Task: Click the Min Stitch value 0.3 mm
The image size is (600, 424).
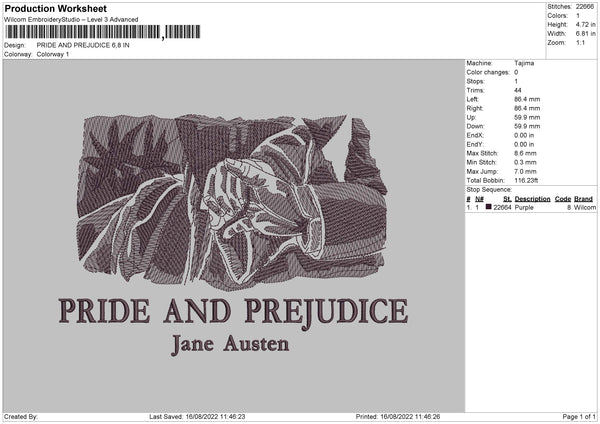Action: (x=525, y=162)
